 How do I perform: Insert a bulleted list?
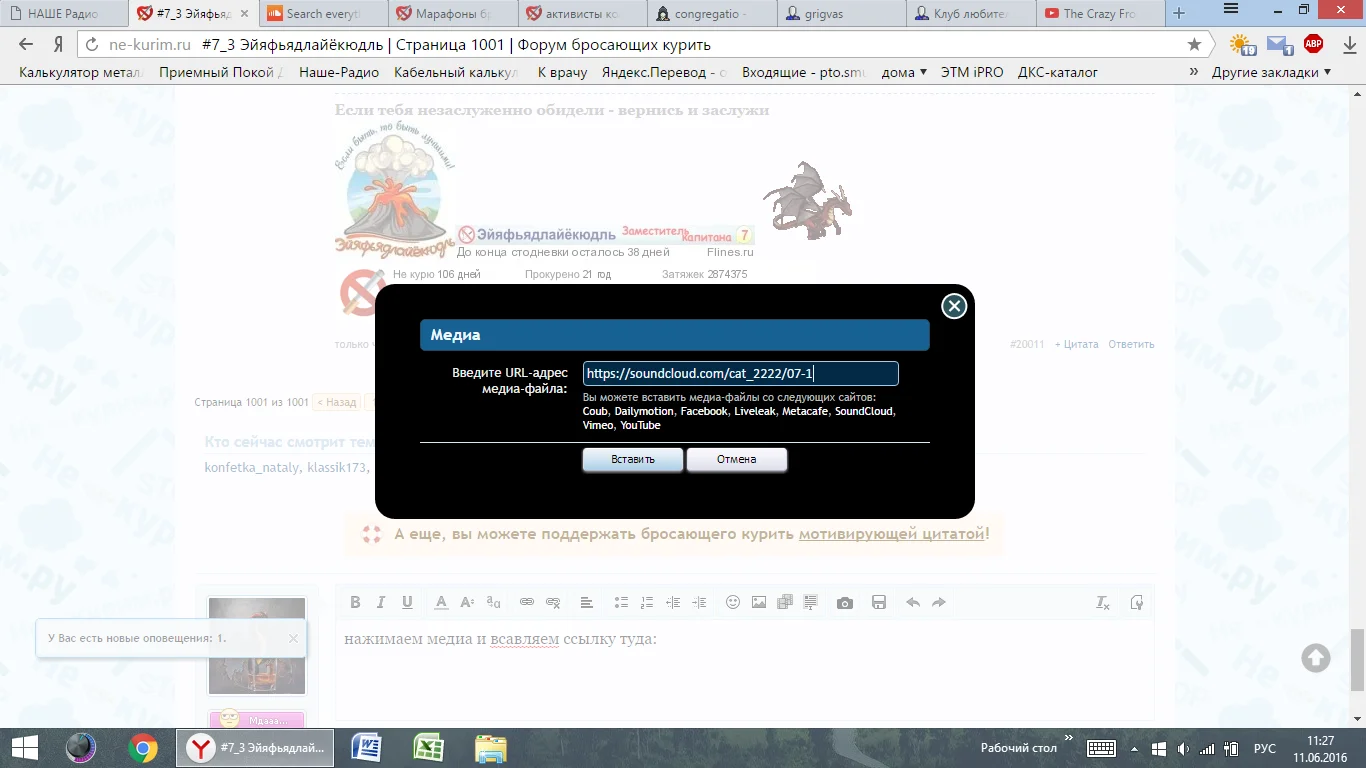[621, 602]
